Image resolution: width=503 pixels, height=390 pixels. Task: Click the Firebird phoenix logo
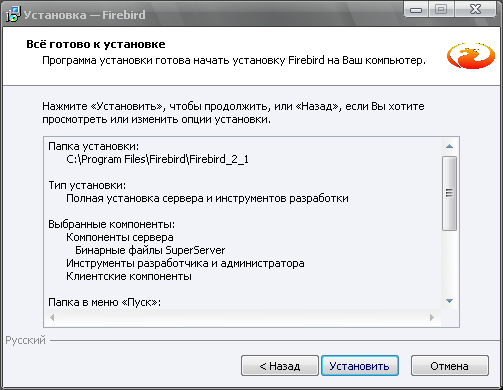pyautogui.click(x=471, y=56)
